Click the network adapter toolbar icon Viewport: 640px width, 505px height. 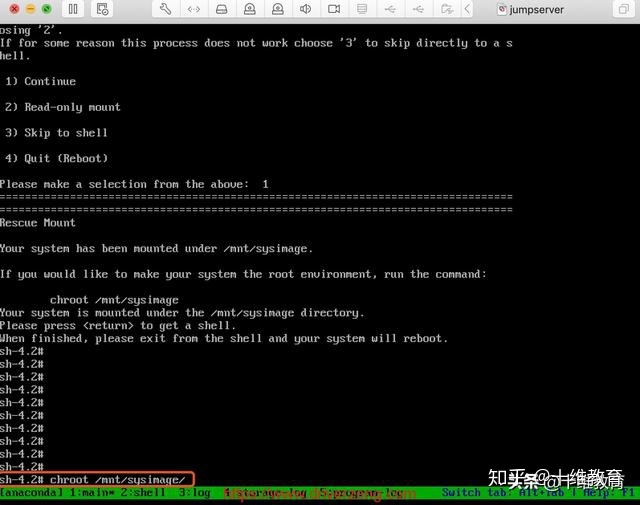tap(193, 9)
